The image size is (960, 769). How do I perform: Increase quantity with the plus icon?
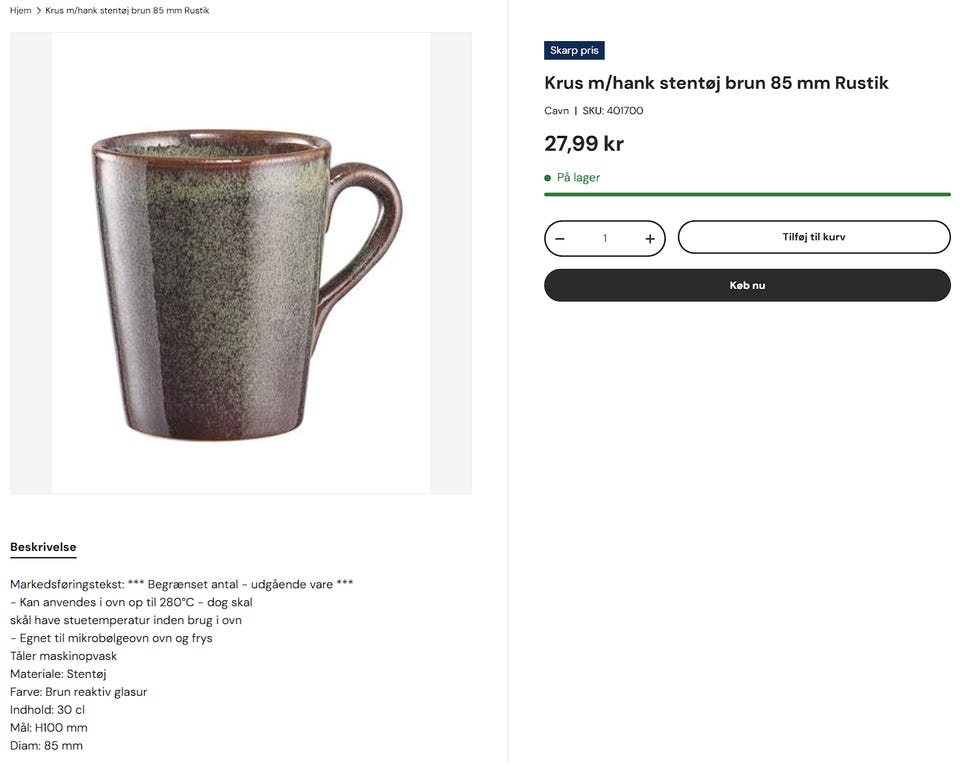point(650,239)
